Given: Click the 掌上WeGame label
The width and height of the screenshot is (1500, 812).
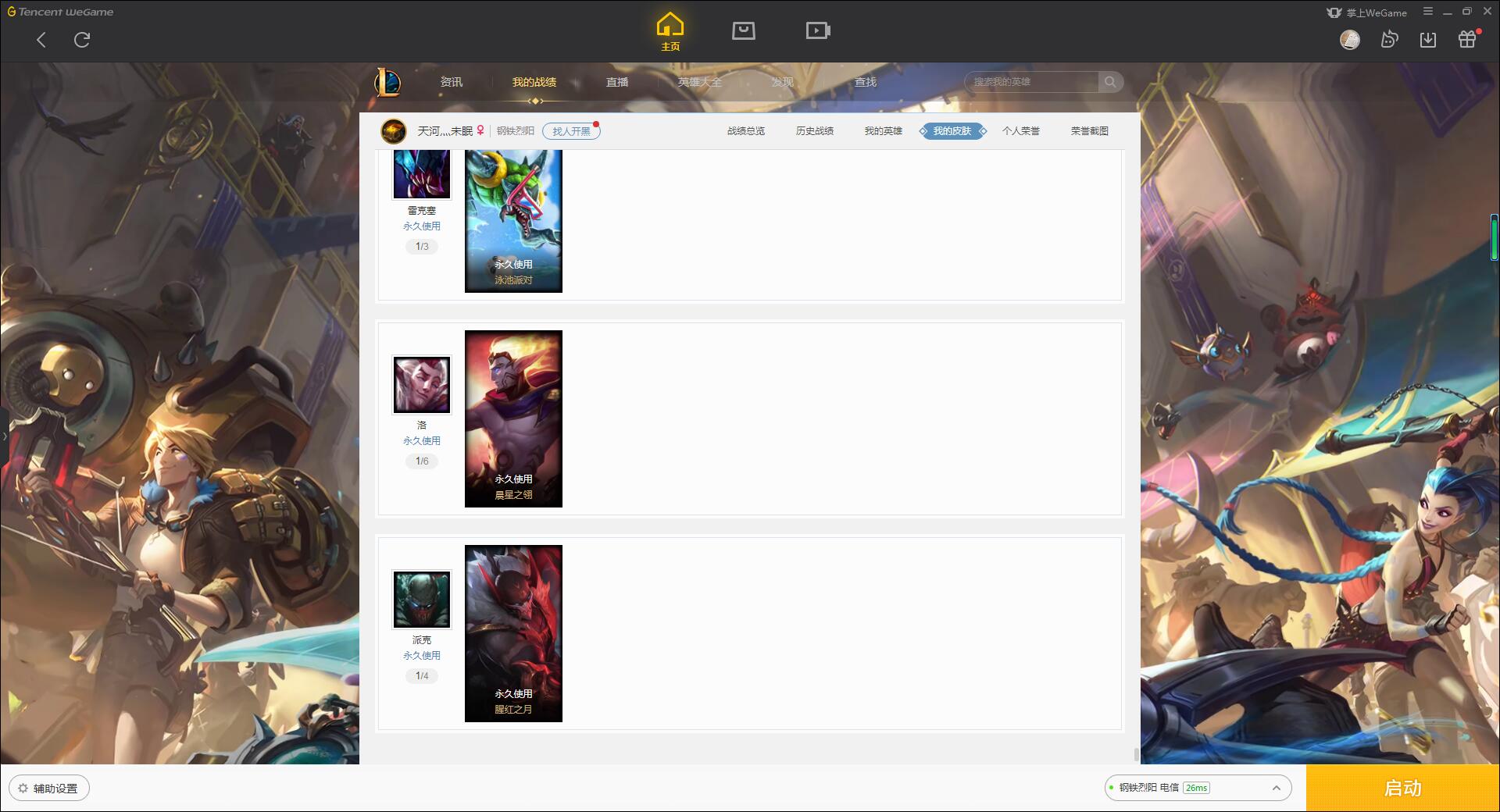Looking at the screenshot, I should click(x=1376, y=12).
